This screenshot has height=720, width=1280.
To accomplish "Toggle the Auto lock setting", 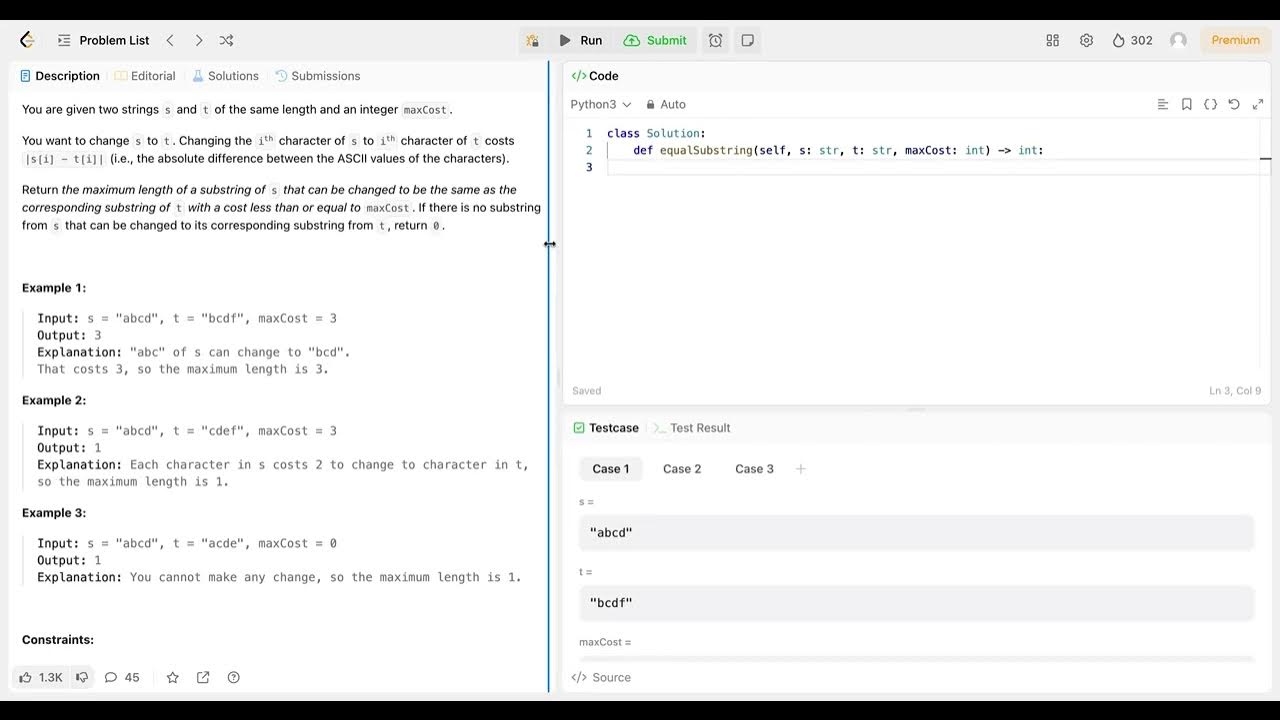I will (x=666, y=104).
